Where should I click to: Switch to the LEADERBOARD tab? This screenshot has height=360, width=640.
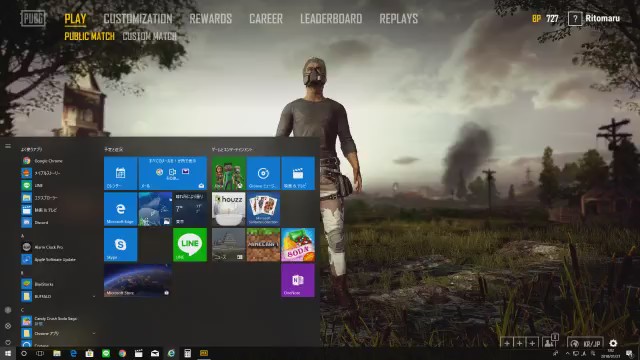pyautogui.click(x=331, y=19)
